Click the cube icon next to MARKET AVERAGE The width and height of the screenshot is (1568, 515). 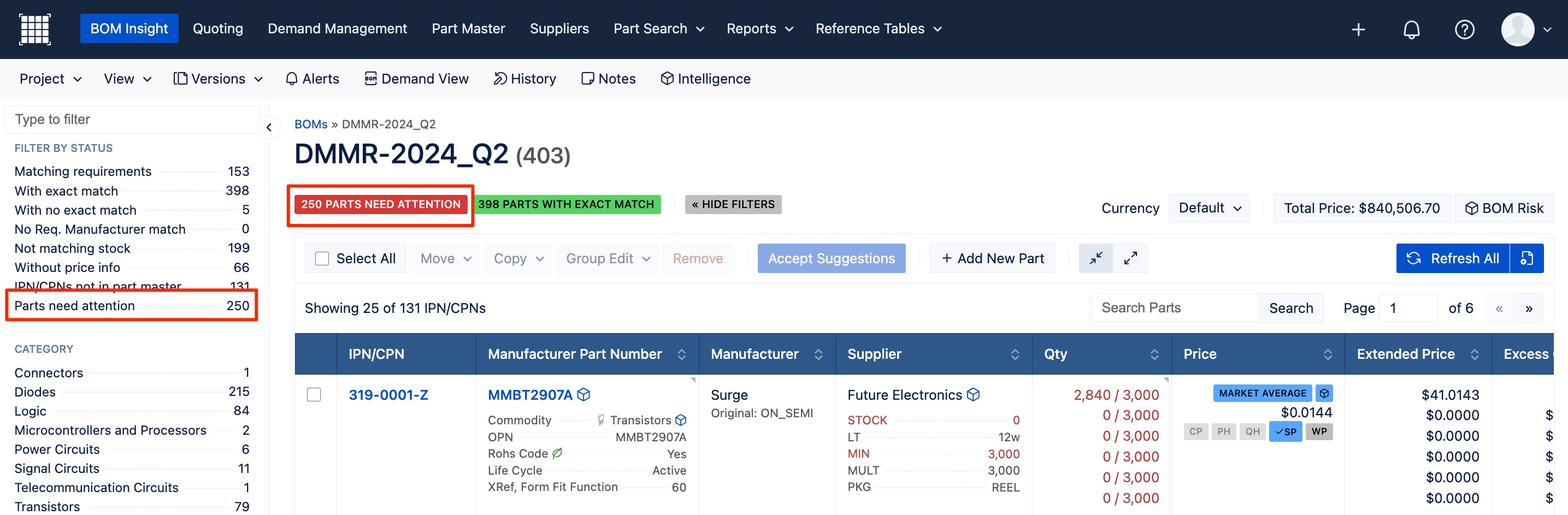point(1324,393)
